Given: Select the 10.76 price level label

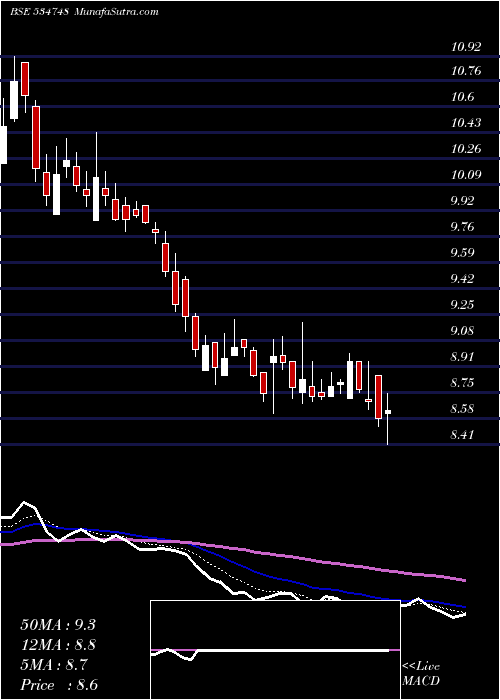Looking at the screenshot, I should pos(466,71).
